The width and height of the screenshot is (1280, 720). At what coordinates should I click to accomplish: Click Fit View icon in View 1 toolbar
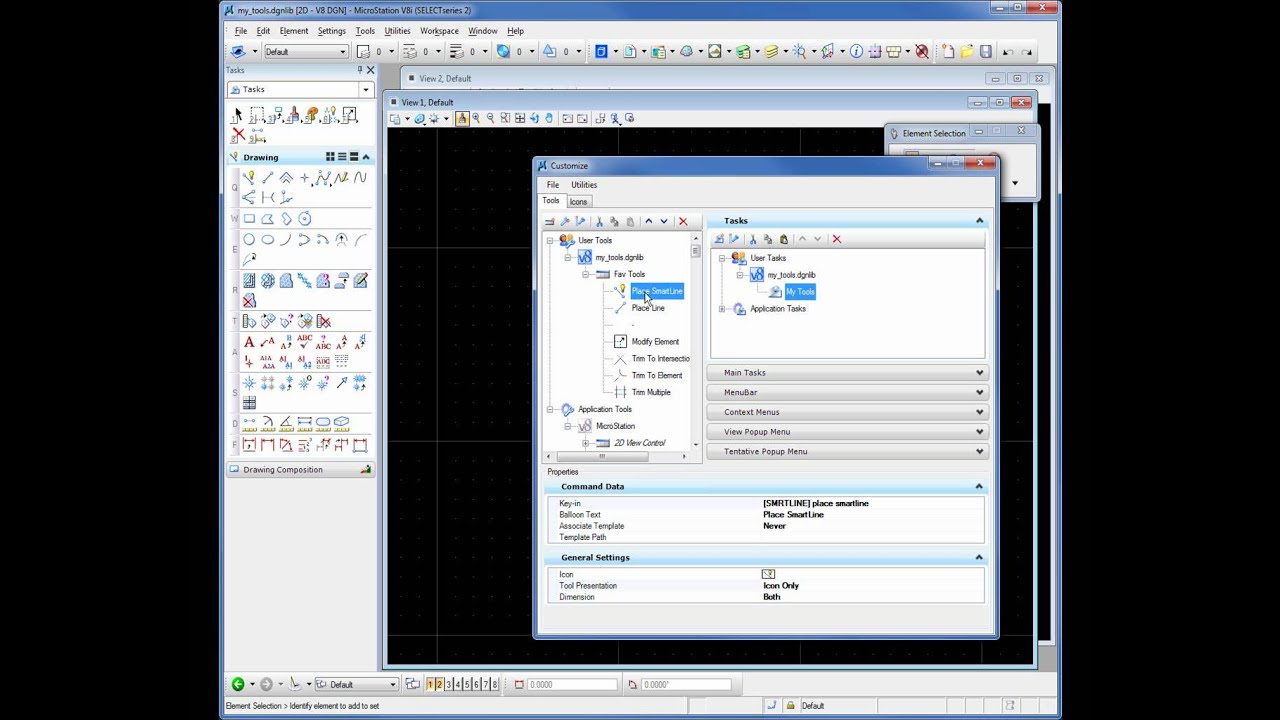pyautogui.click(x=520, y=118)
